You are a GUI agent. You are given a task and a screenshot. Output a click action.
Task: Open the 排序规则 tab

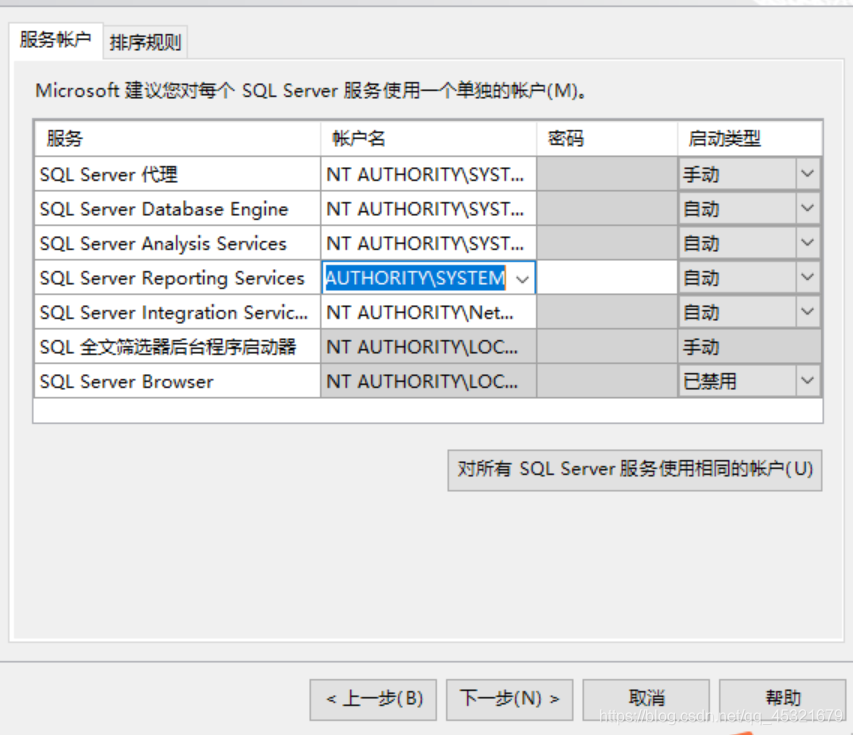tap(145, 42)
